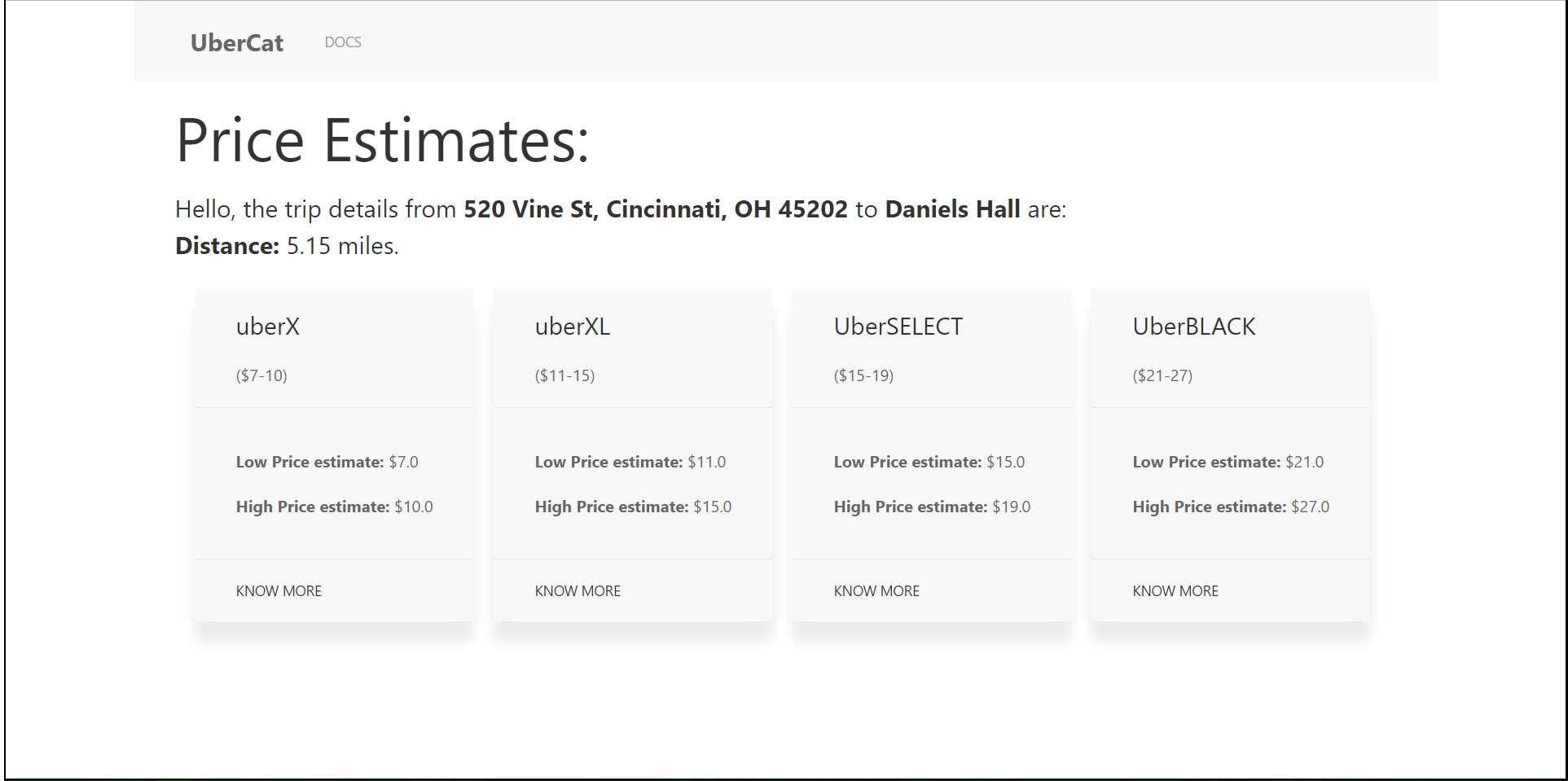Click the Price Estimates: heading

pyautogui.click(x=382, y=141)
